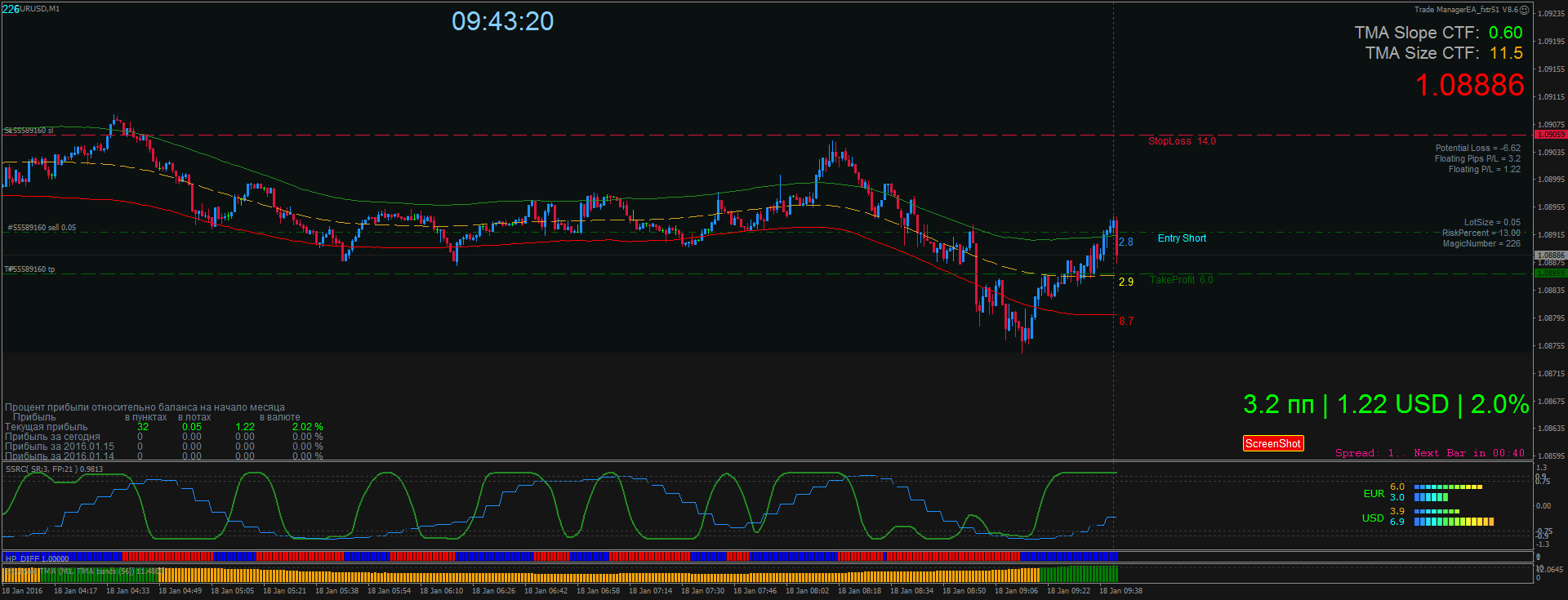Click the 'EURUSD,M1' chart symbol label
This screenshot has height=600, width=1568.
coord(38,9)
